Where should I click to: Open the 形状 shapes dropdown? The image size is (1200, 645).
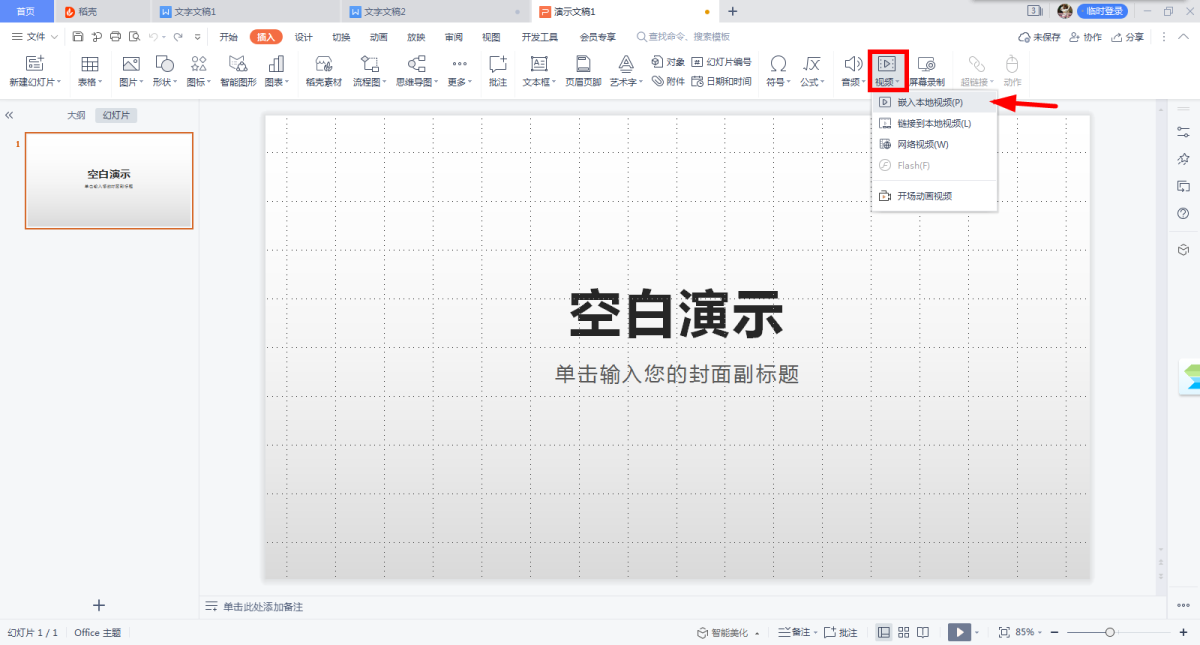164,82
